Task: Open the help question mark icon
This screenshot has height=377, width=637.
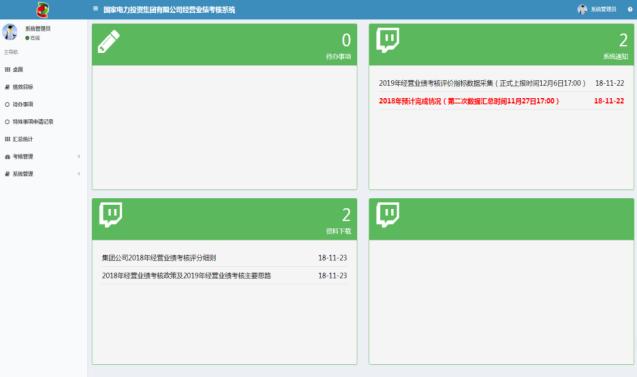Action: (630, 9)
